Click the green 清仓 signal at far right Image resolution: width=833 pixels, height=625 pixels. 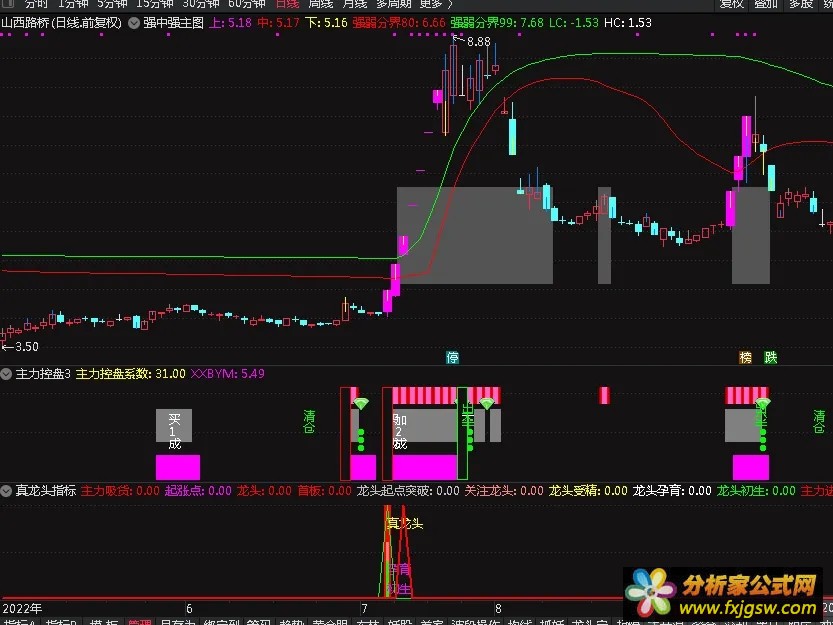click(819, 421)
